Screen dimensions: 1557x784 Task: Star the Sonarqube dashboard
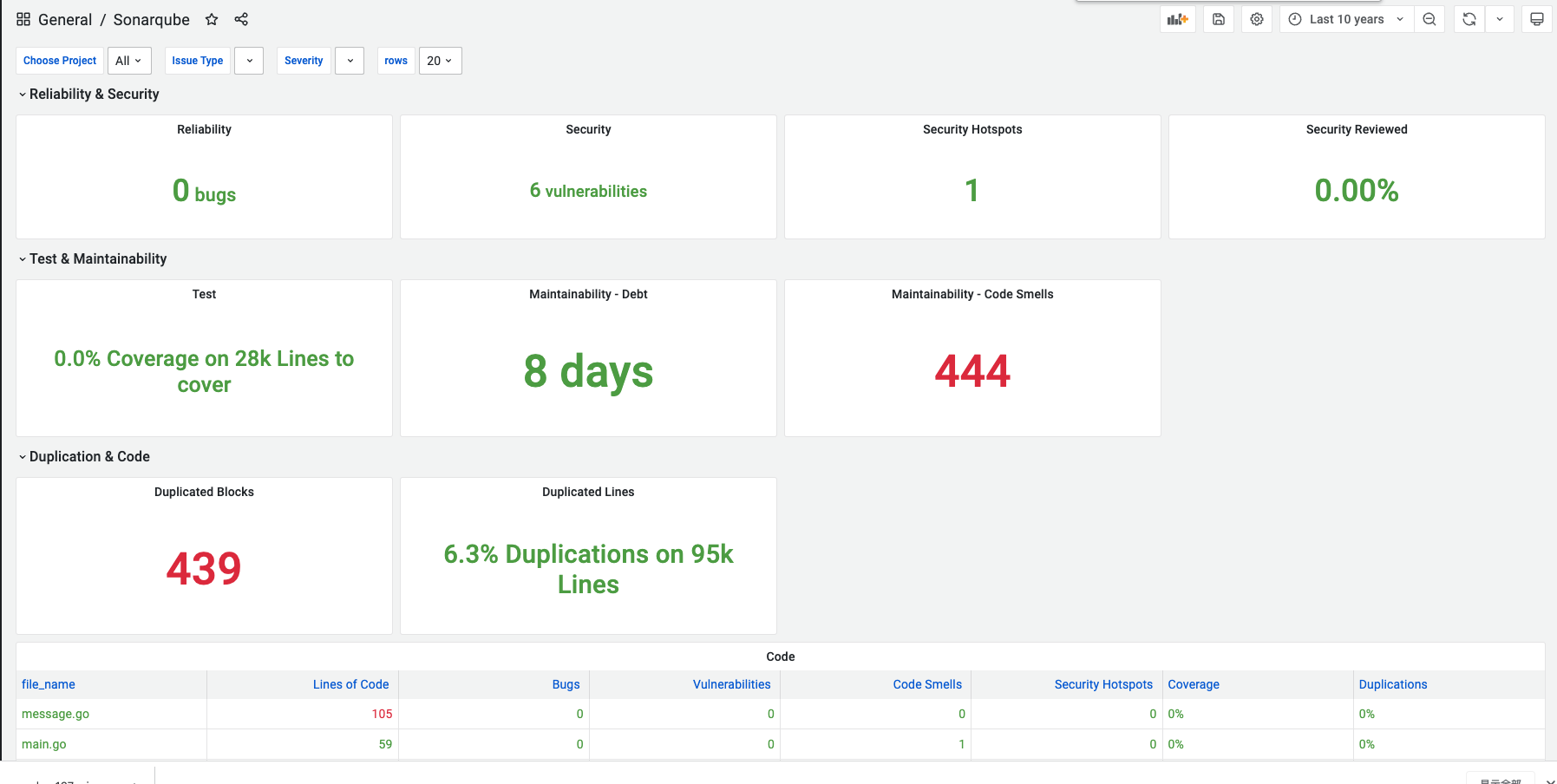[x=212, y=19]
